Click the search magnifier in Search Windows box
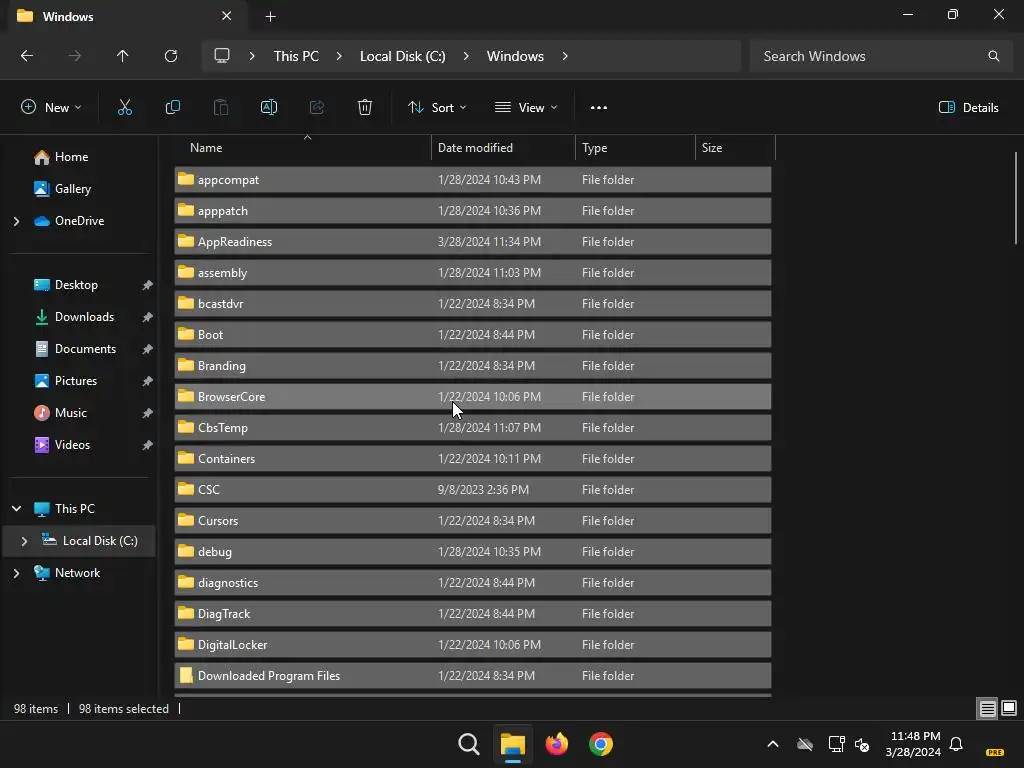Viewport: 1024px width, 768px height. click(993, 56)
